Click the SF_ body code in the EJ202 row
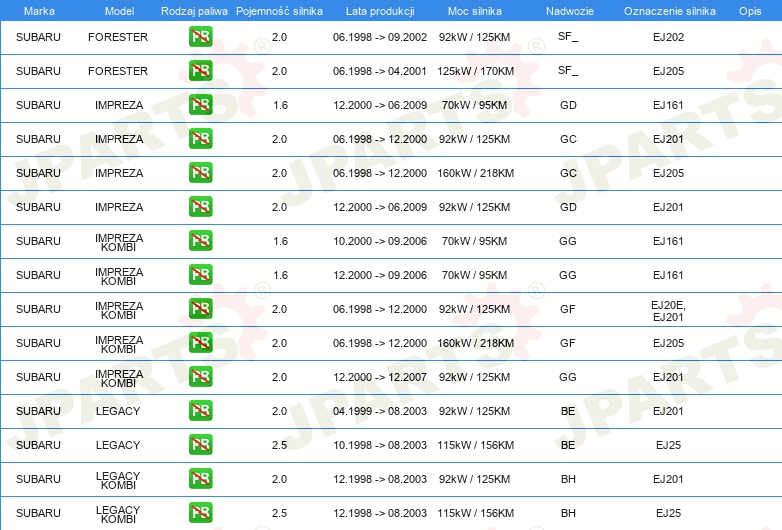This screenshot has width=782, height=530. coord(568,36)
